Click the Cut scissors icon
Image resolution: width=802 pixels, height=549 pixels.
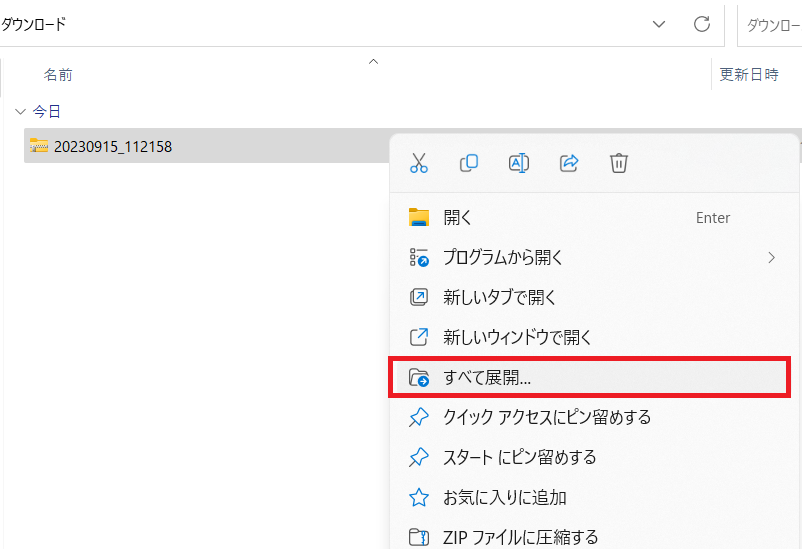pos(418,163)
